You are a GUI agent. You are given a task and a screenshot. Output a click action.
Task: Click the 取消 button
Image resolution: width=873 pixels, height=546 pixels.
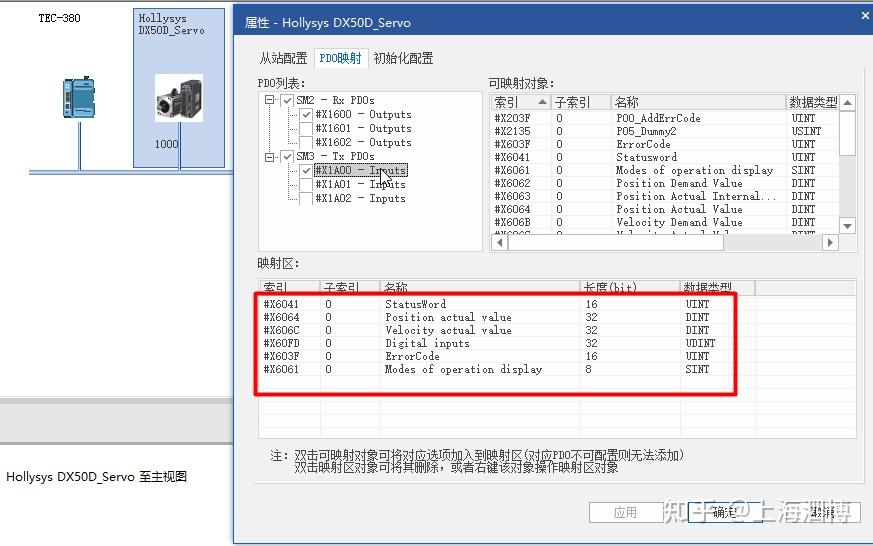[x=823, y=512]
